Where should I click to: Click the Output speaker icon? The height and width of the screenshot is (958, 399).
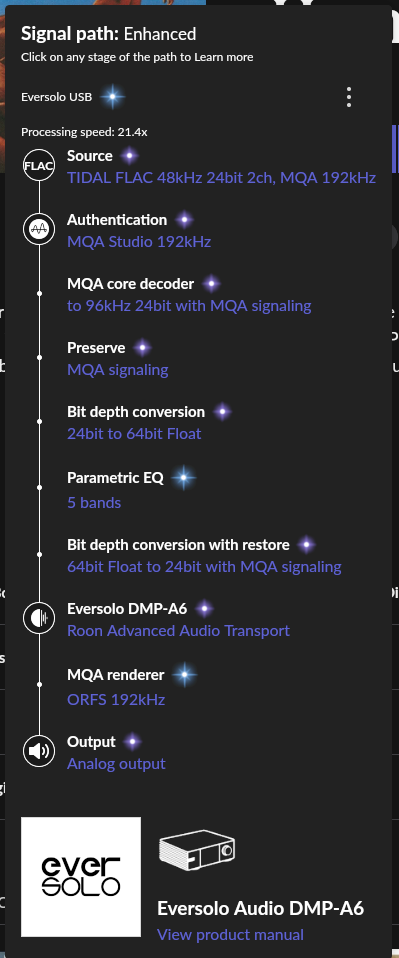(39, 750)
